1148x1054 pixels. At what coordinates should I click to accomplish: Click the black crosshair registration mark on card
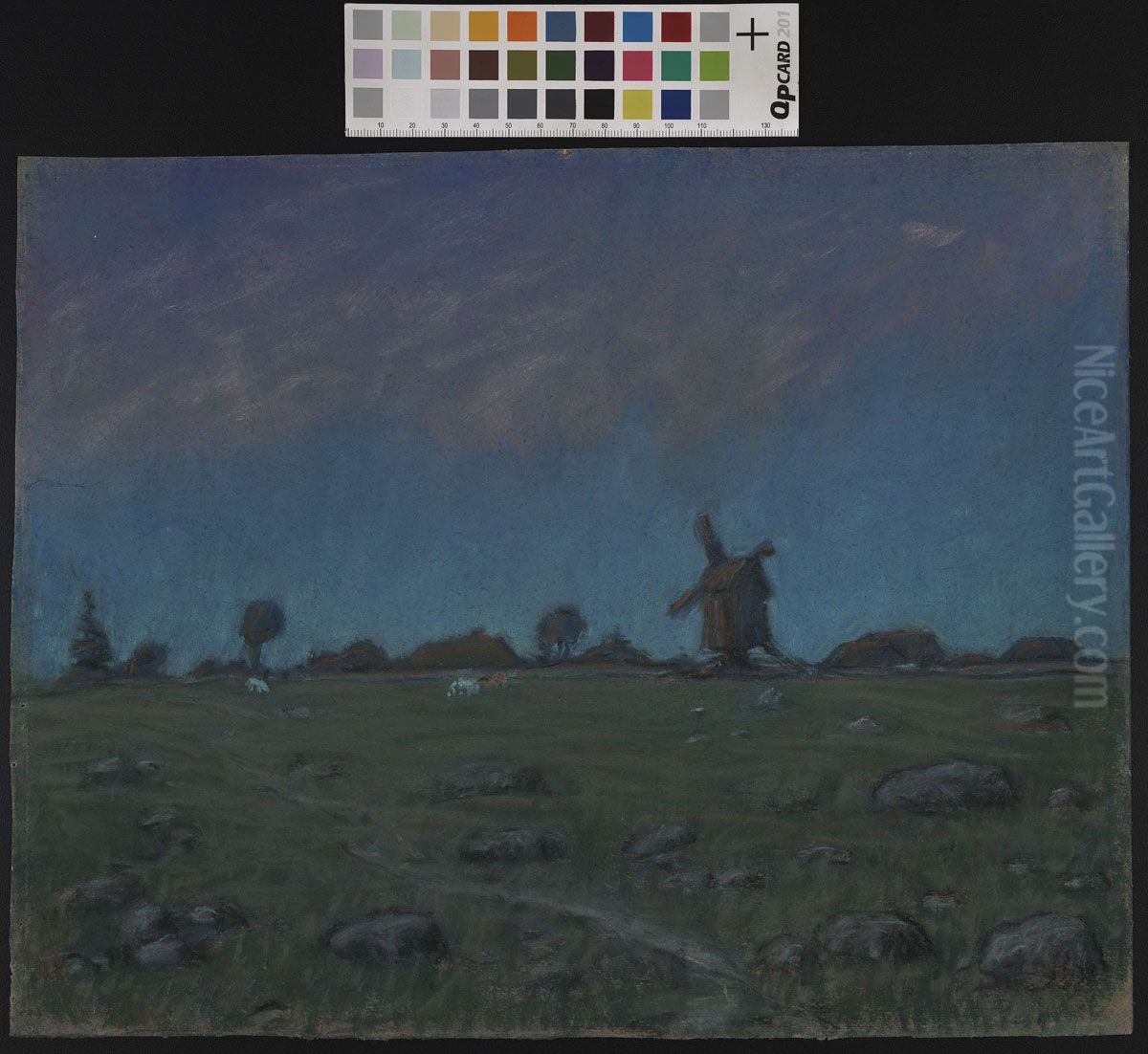pos(753,35)
